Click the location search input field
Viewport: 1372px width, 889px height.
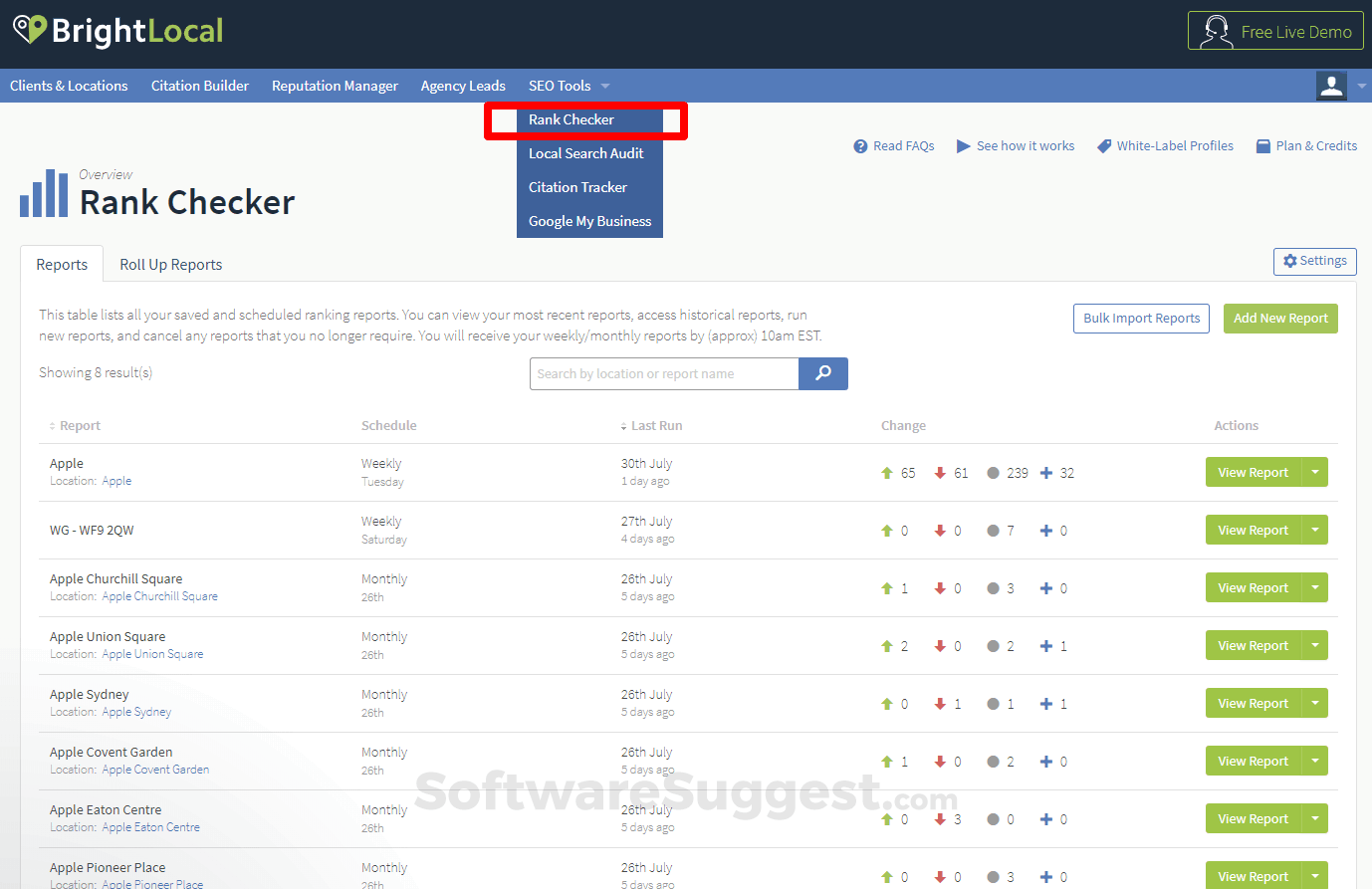point(663,373)
